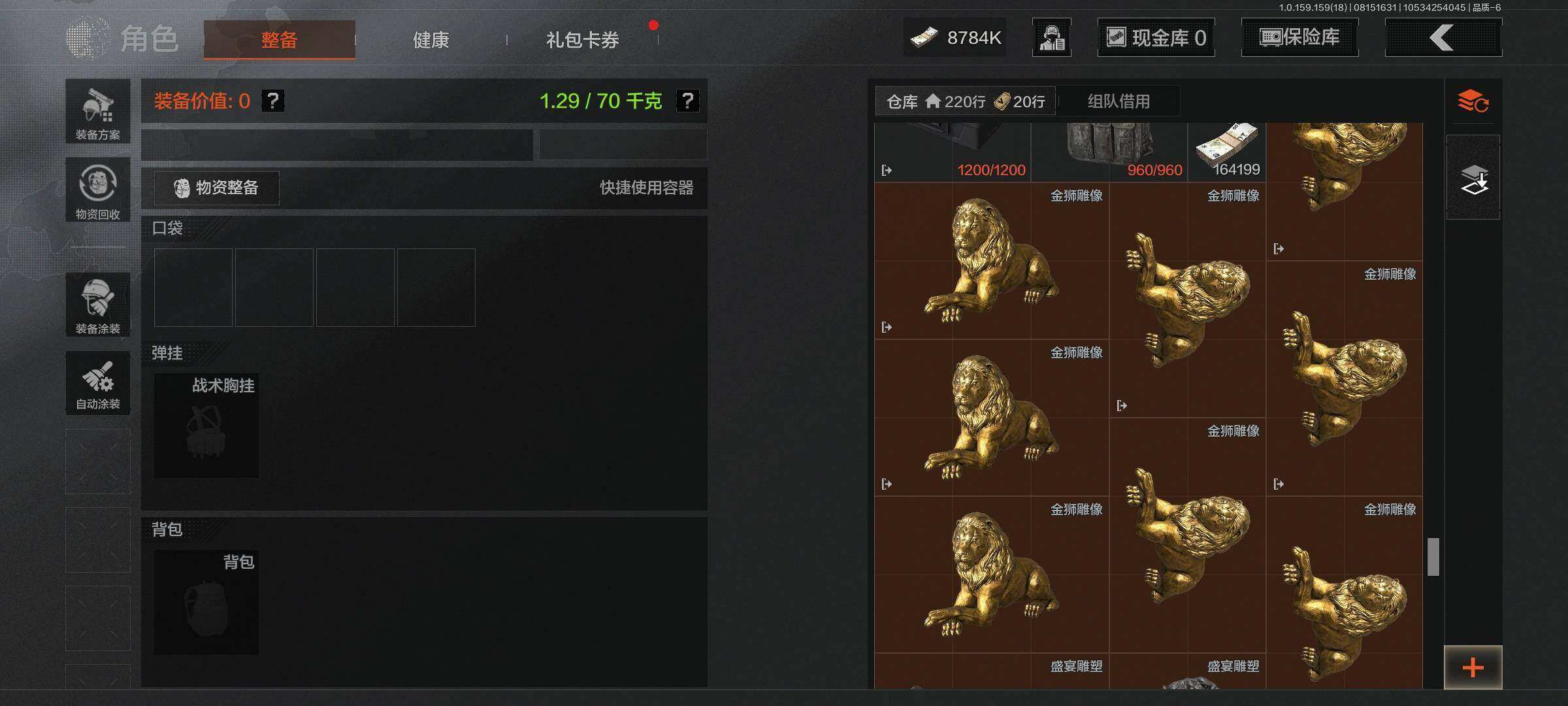Switch to the 礼包卡券 tab

[x=582, y=40]
